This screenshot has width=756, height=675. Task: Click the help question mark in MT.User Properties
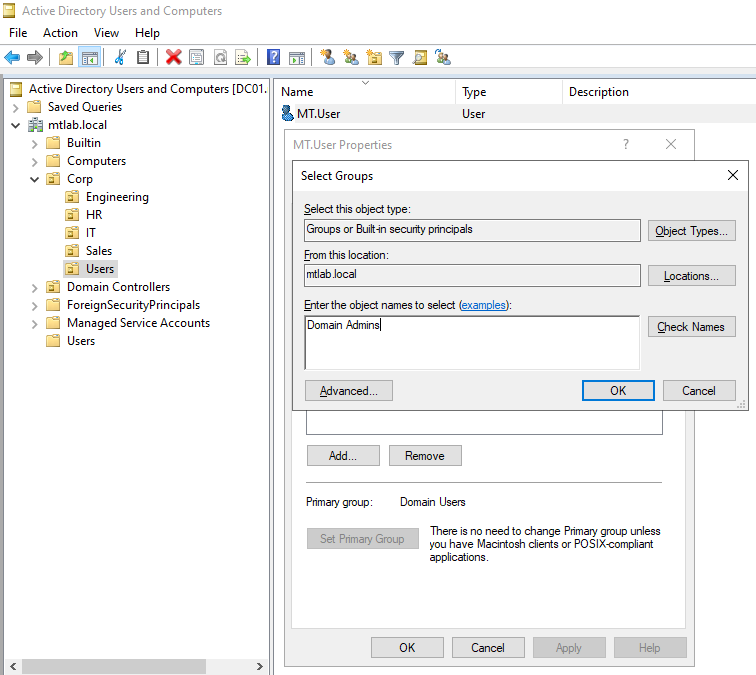tap(626, 144)
